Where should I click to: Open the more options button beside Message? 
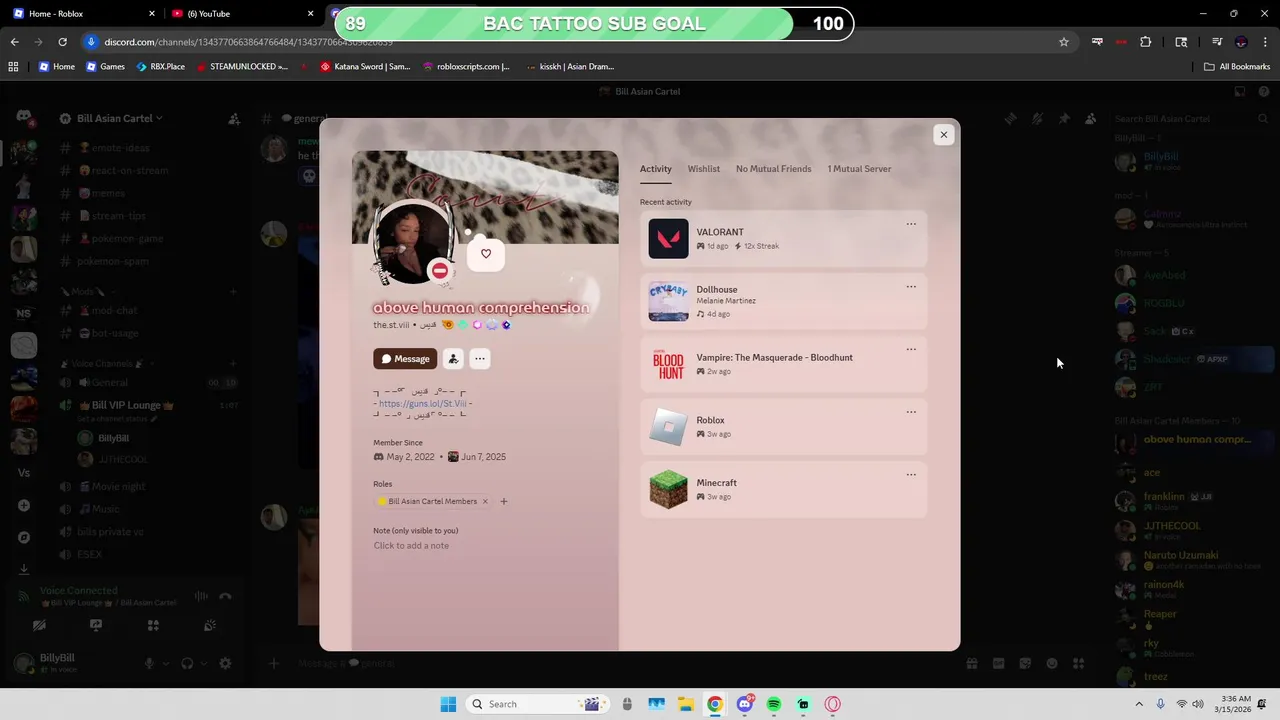(480, 359)
